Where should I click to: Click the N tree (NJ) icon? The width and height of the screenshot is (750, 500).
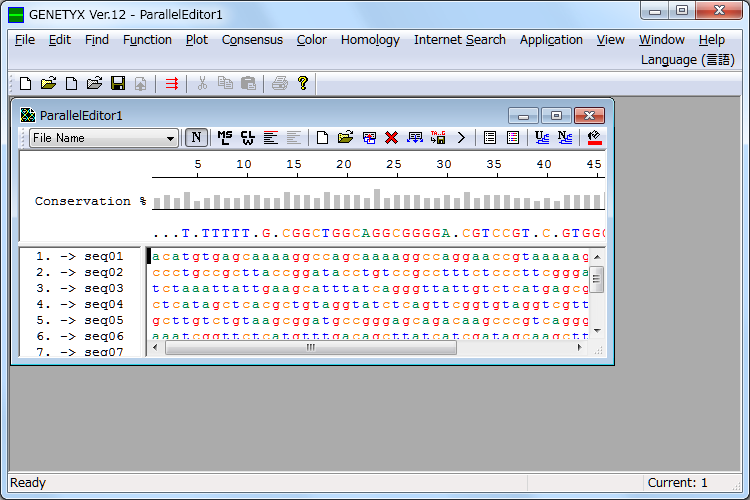pyautogui.click(x=565, y=138)
